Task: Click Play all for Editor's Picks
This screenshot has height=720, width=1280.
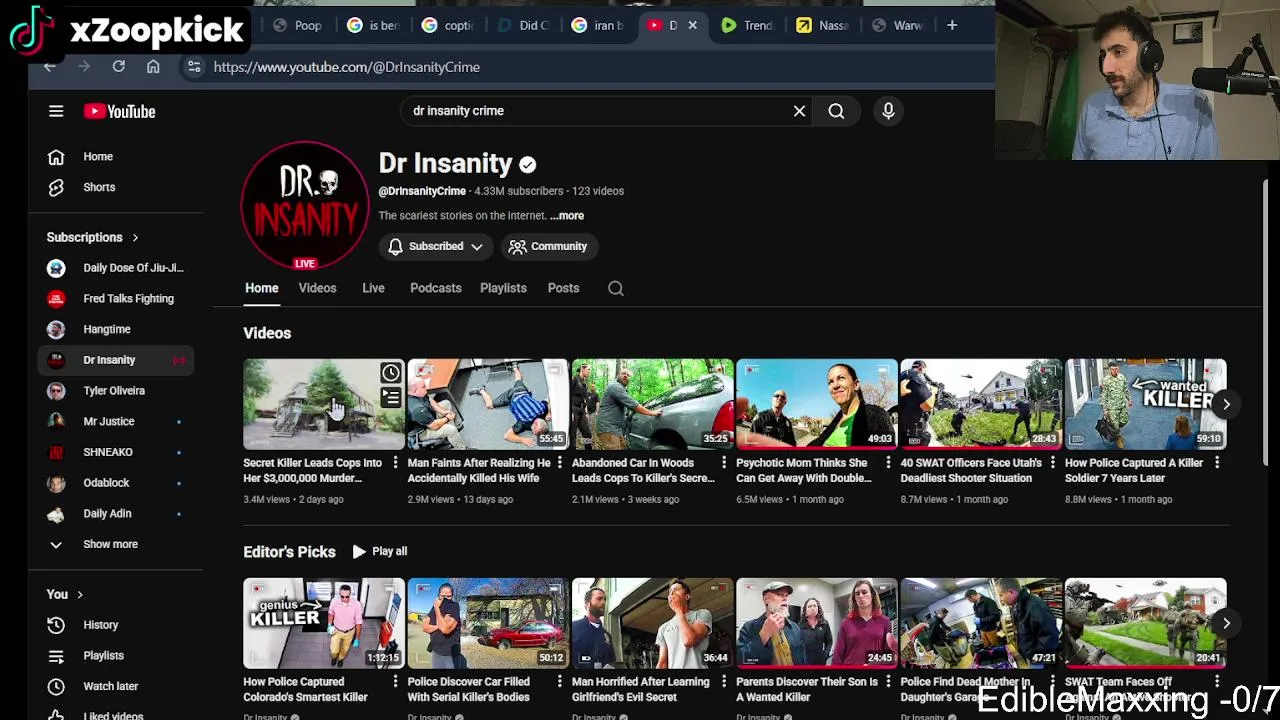Action: point(380,551)
